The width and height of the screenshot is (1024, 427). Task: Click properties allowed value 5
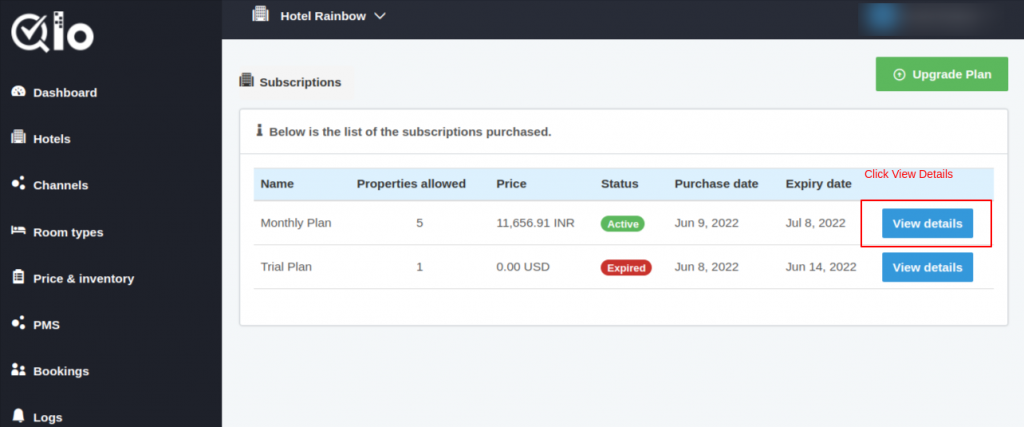[x=420, y=223]
